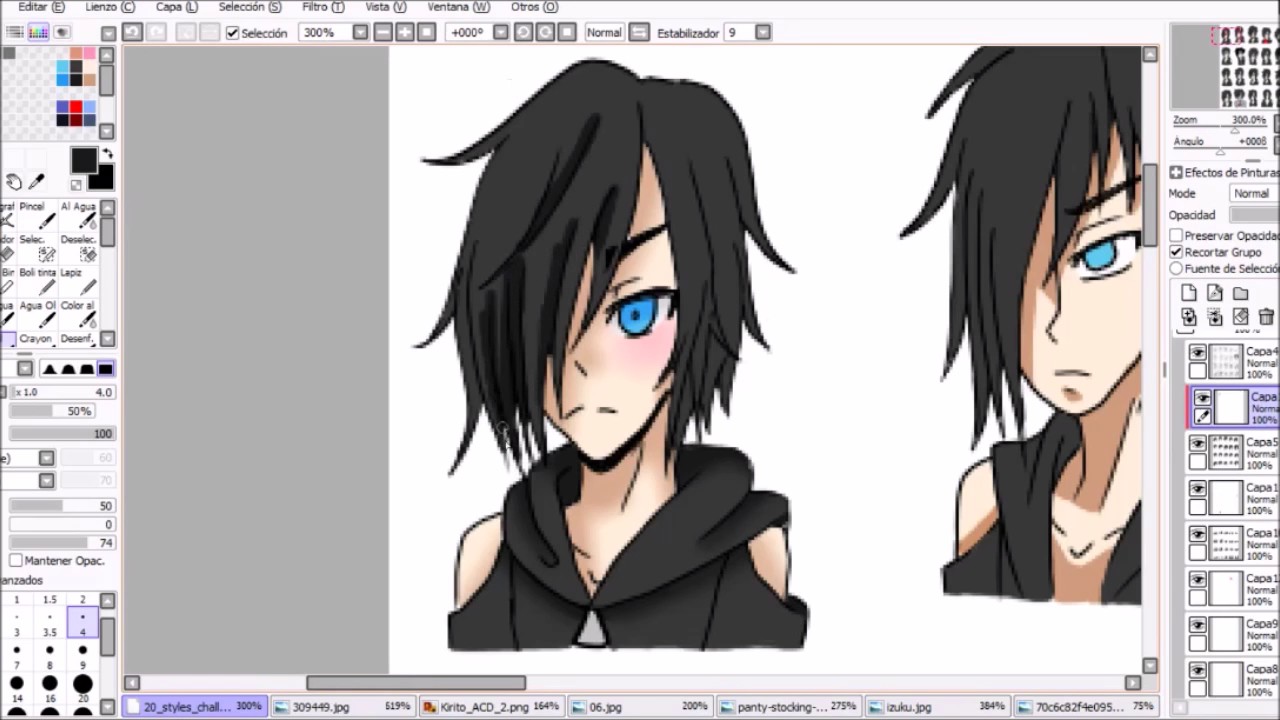The height and width of the screenshot is (720, 1280).
Task: Switch to the Kirito_ACD_2.png tab
Action: (491, 707)
